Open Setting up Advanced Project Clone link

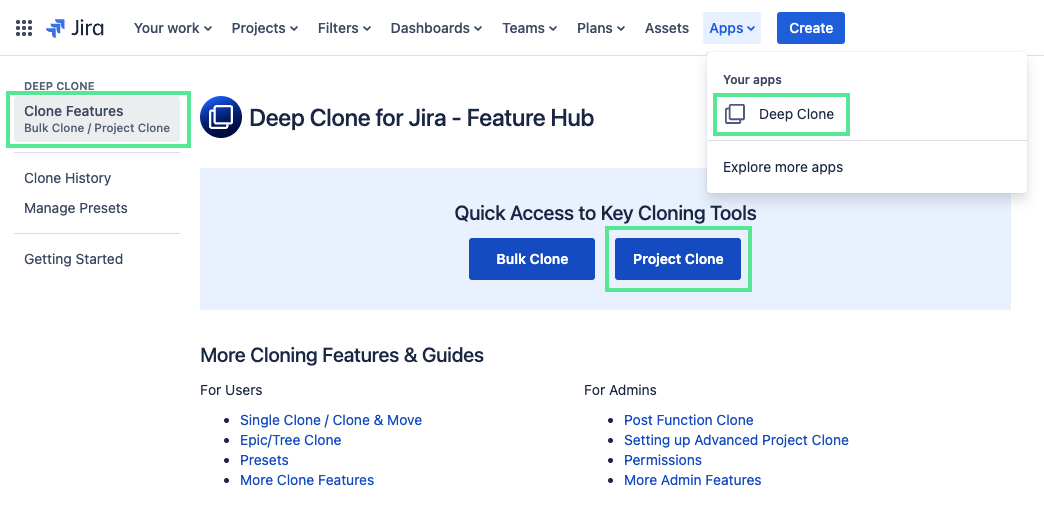(736, 440)
